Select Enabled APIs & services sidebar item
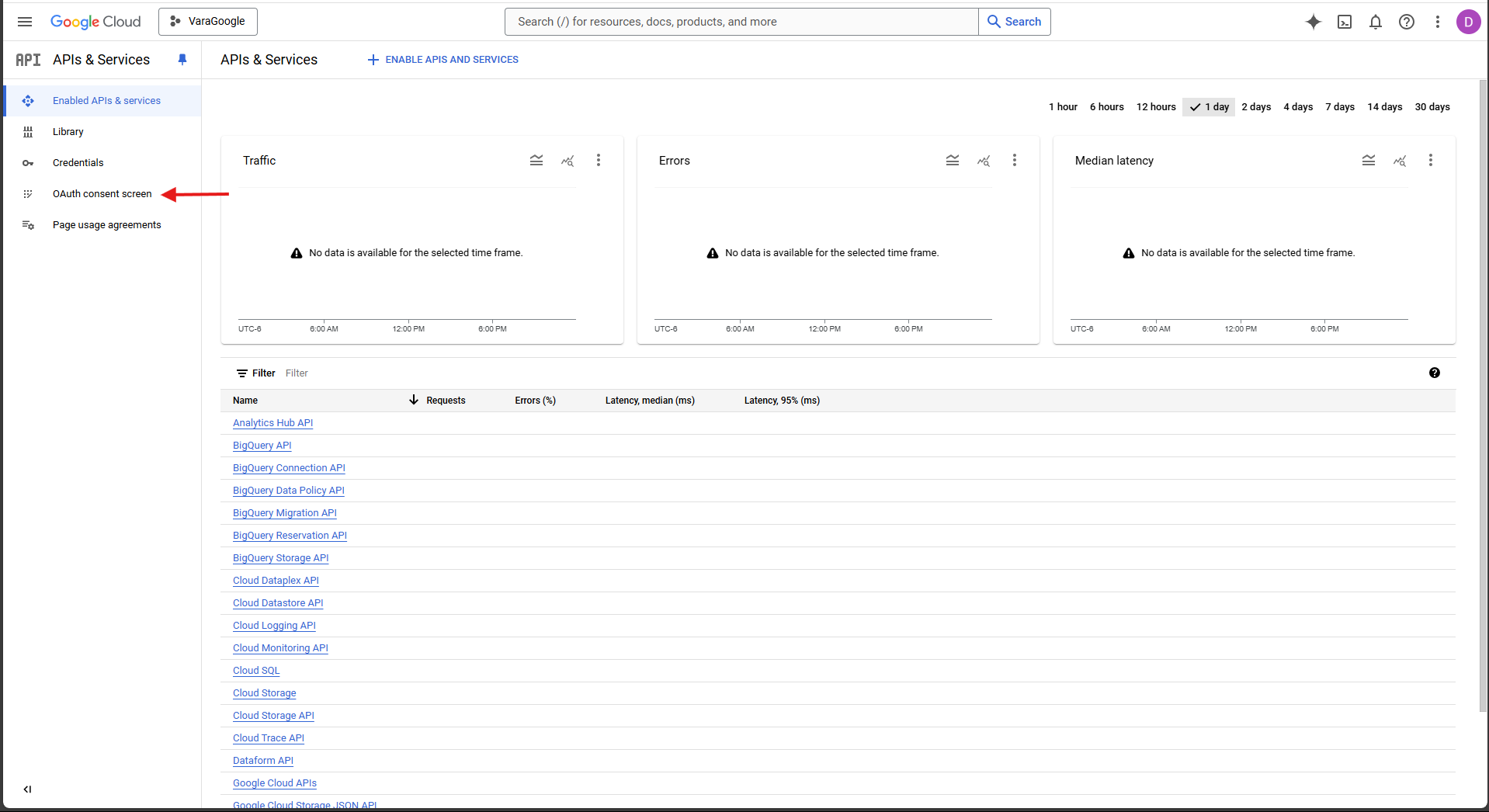The image size is (1489, 812). click(x=102, y=101)
